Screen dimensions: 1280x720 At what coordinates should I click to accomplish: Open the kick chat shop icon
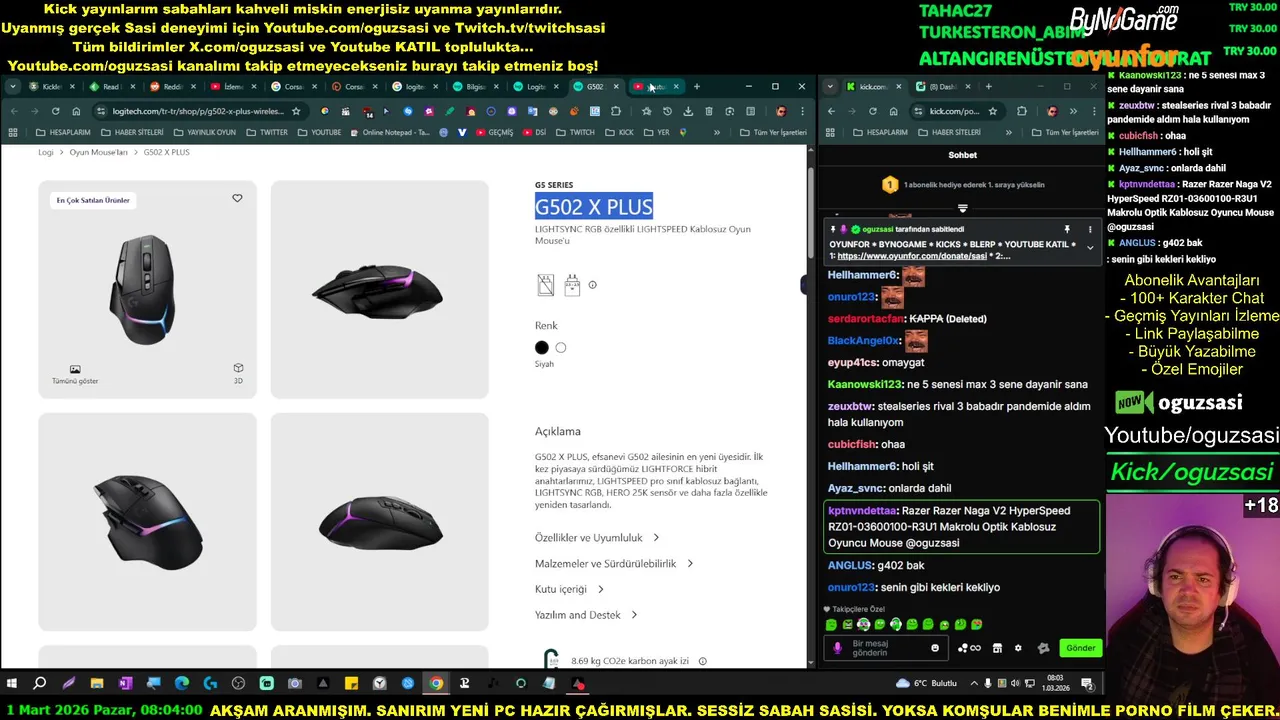(997, 648)
